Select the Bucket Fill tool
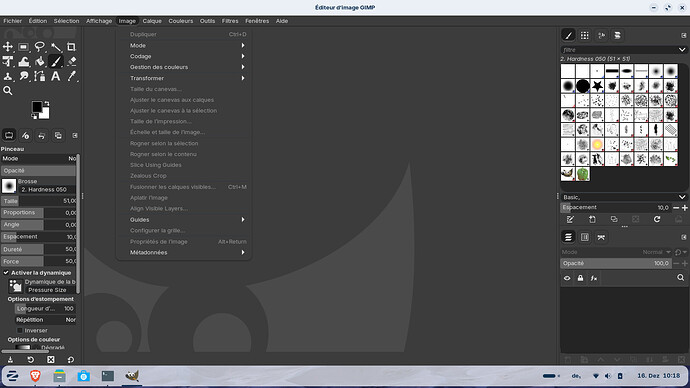 [x=40, y=62]
